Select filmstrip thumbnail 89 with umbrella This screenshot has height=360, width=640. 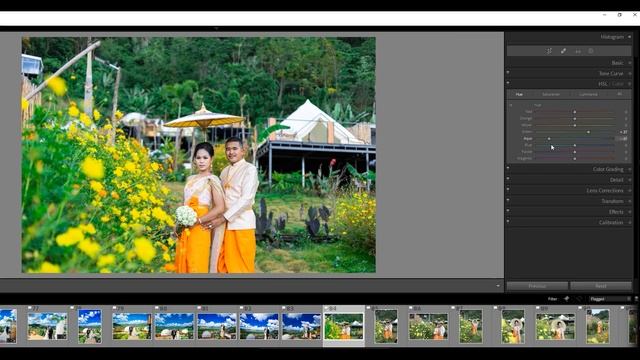pos(556,326)
